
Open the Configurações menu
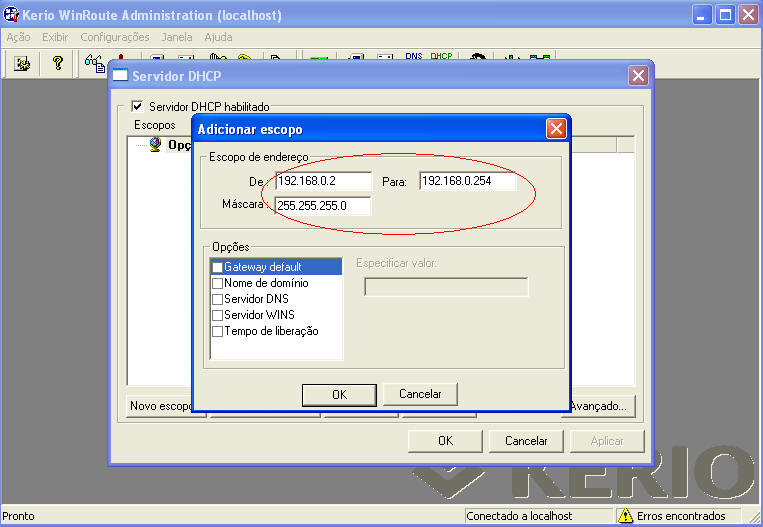coord(114,37)
